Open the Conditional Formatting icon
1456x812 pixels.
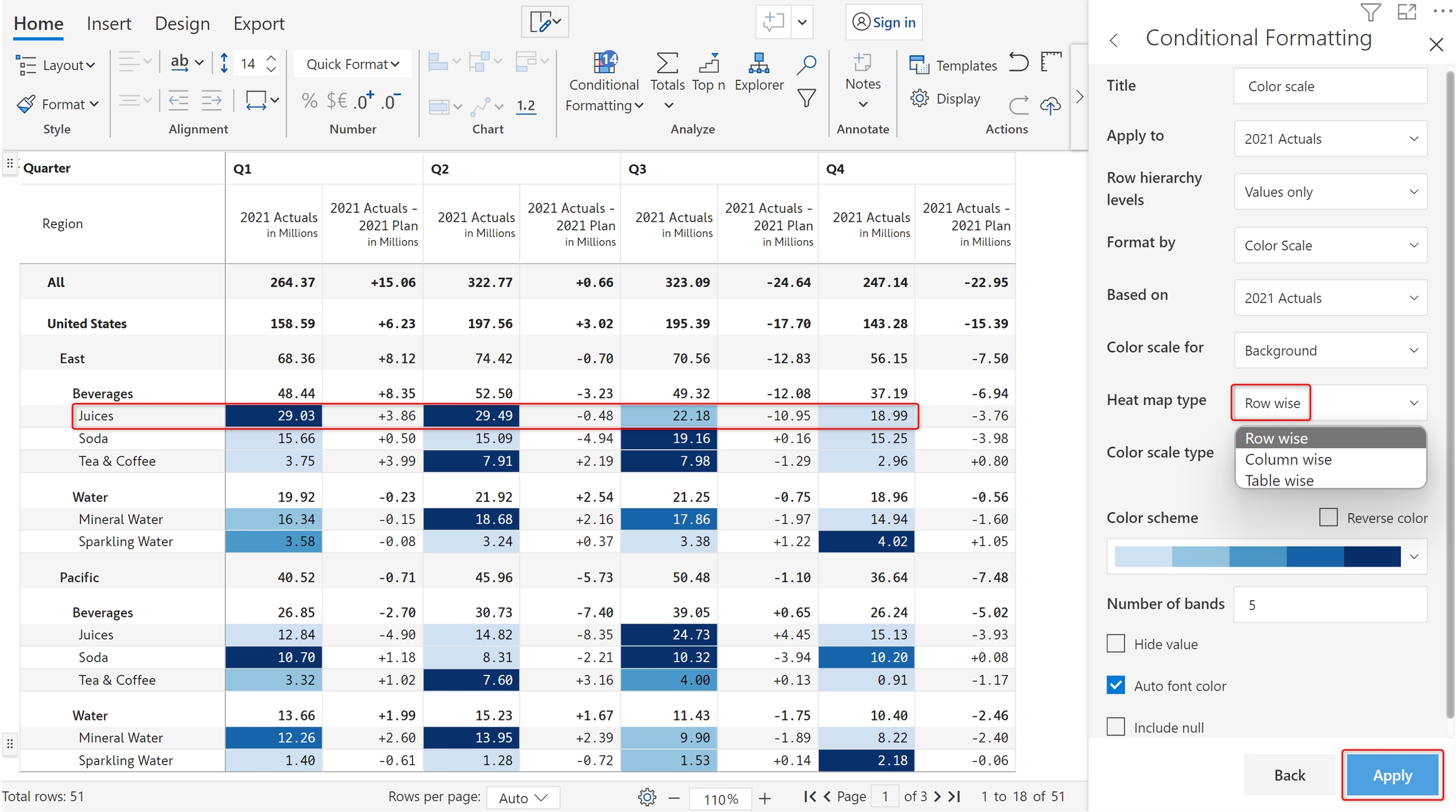pyautogui.click(x=604, y=63)
